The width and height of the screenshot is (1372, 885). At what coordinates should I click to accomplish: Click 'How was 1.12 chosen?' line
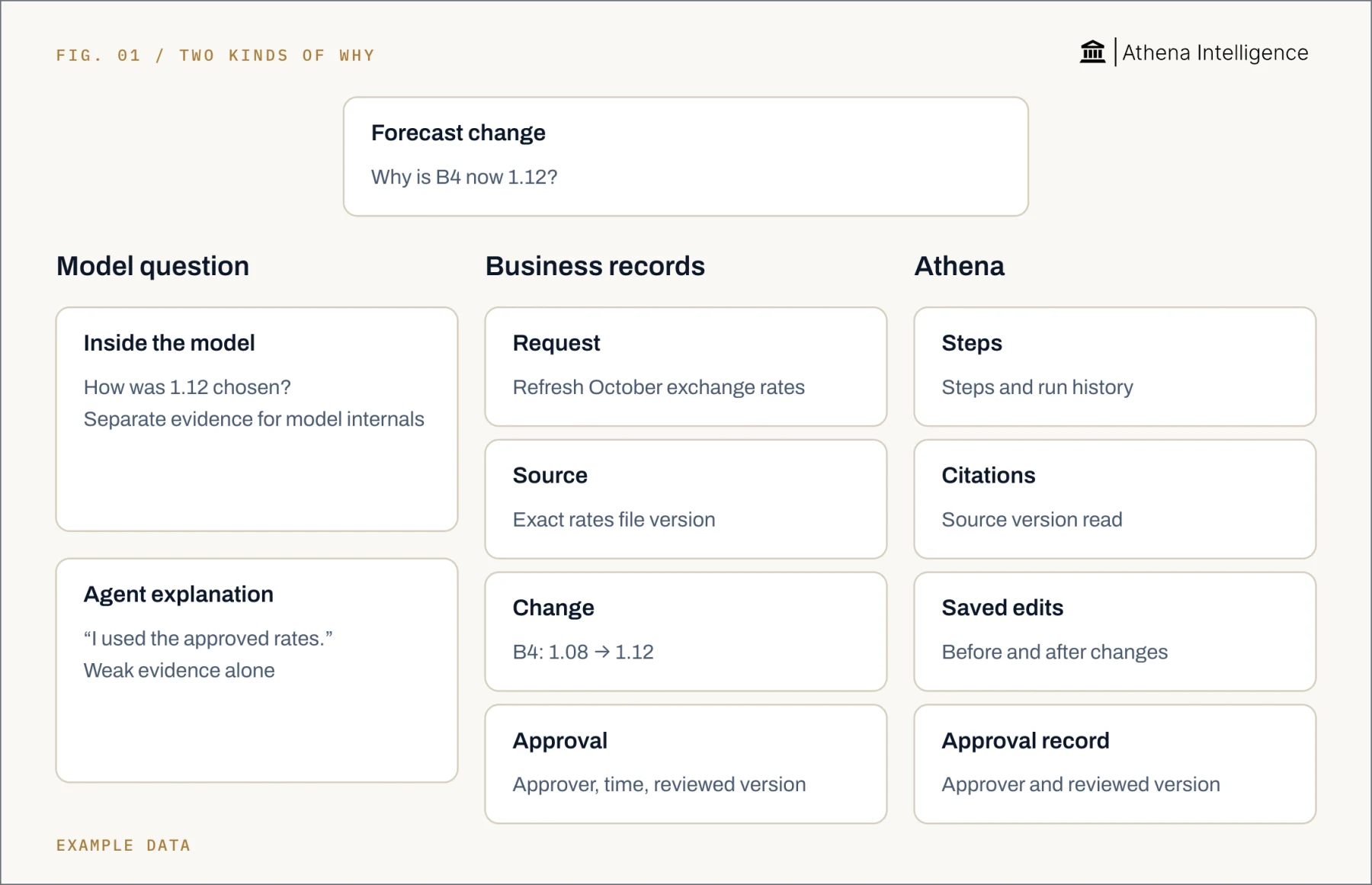pos(188,387)
